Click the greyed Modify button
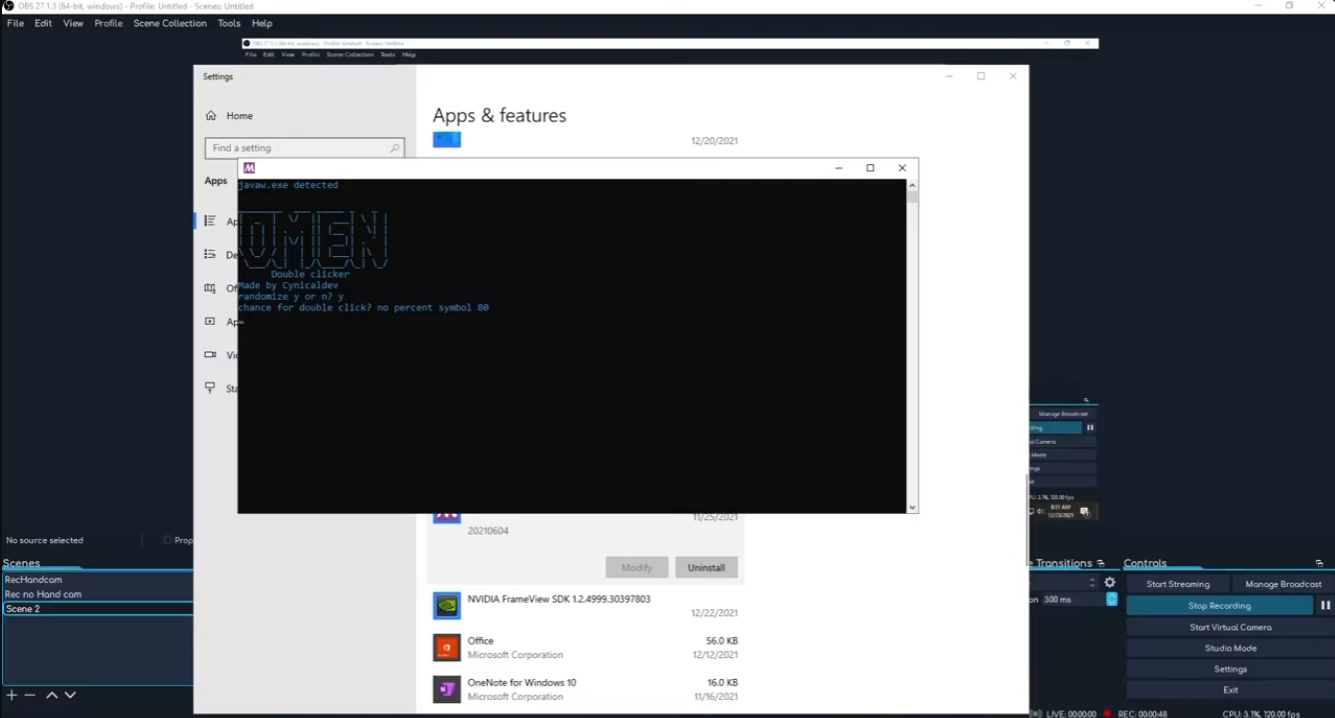The image size is (1335, 718). coord(637,567)
